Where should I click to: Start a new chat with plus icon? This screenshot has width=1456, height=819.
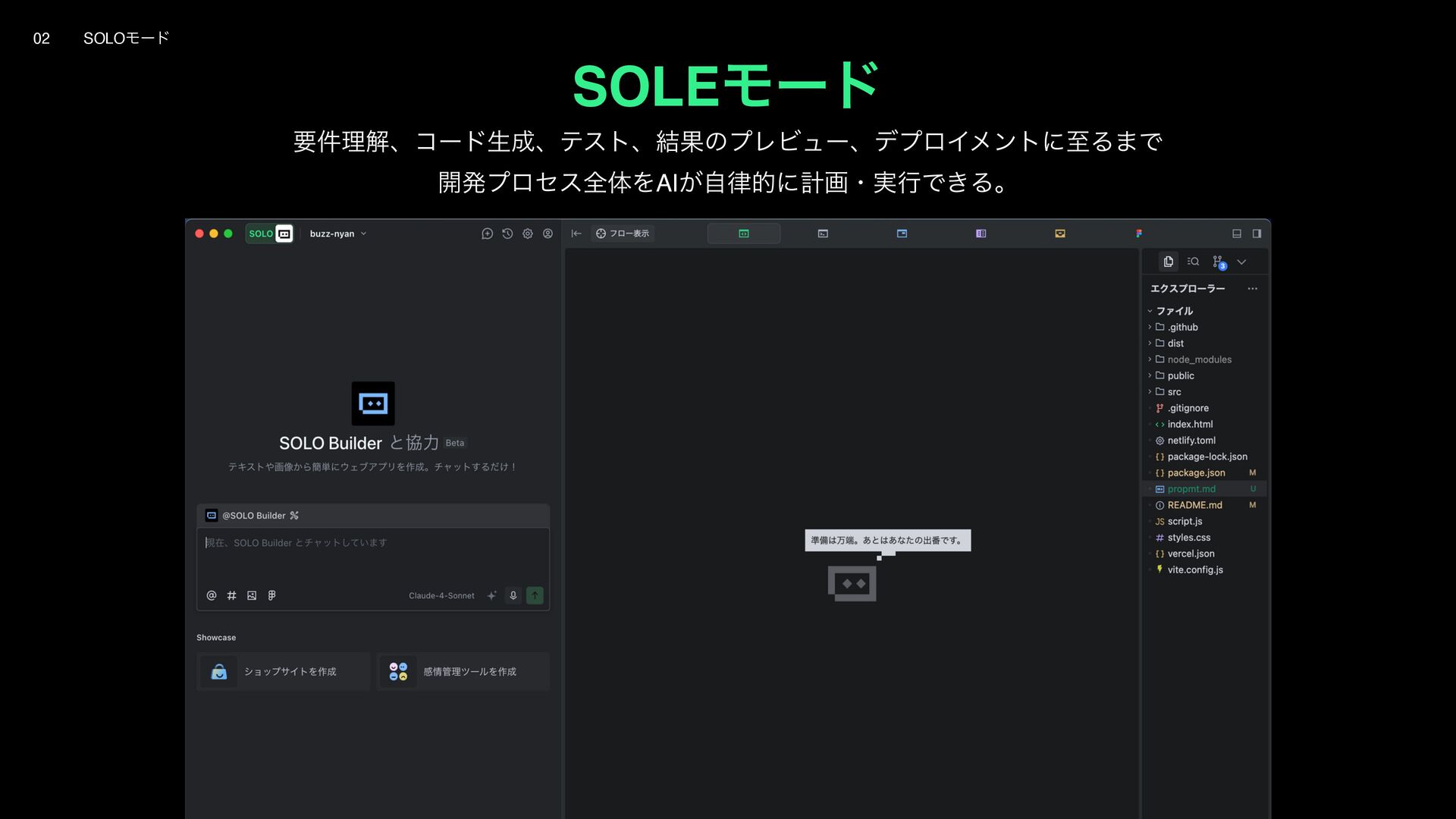tap(487, 234)
